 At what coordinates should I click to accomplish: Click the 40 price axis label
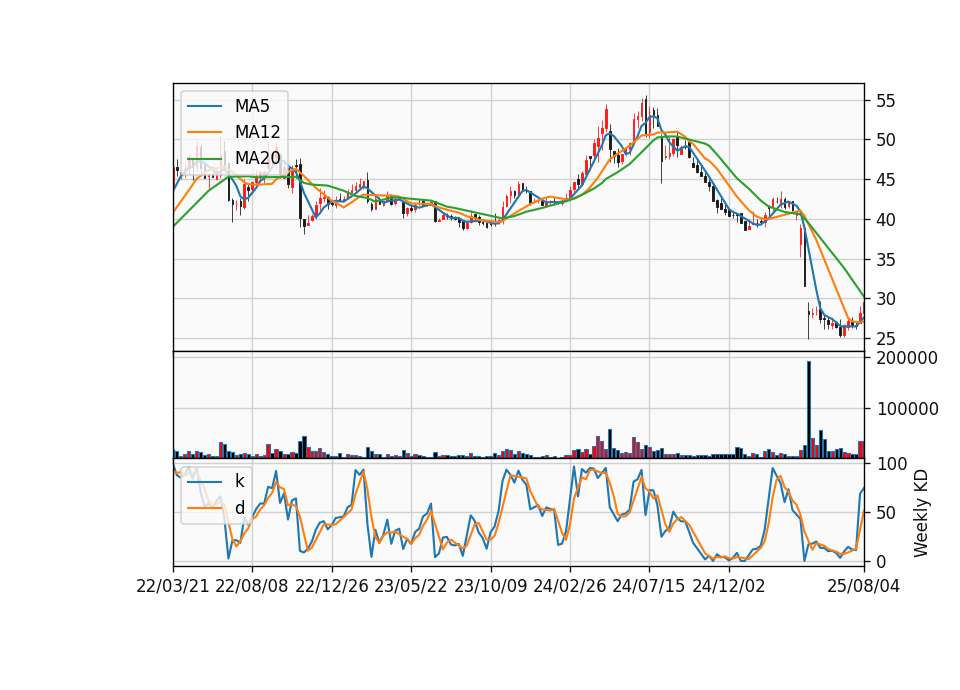(x=885, y=220)
